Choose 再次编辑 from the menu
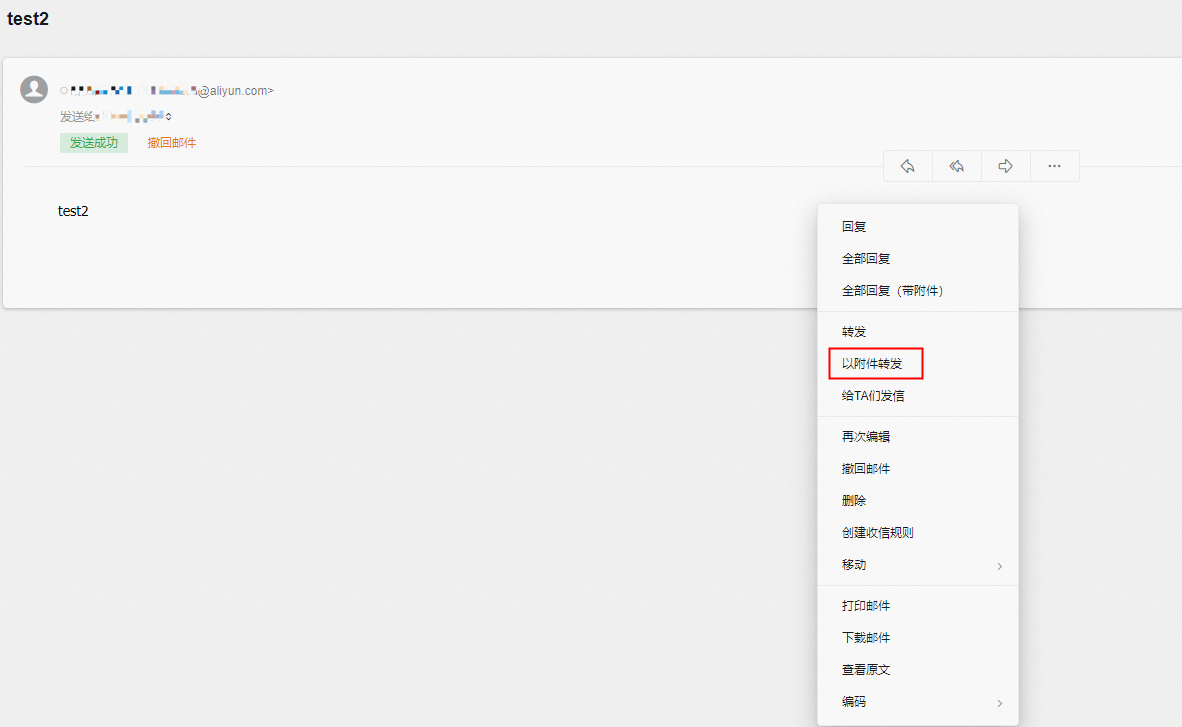The image size is (1182, 727). [x=866, y=437]
